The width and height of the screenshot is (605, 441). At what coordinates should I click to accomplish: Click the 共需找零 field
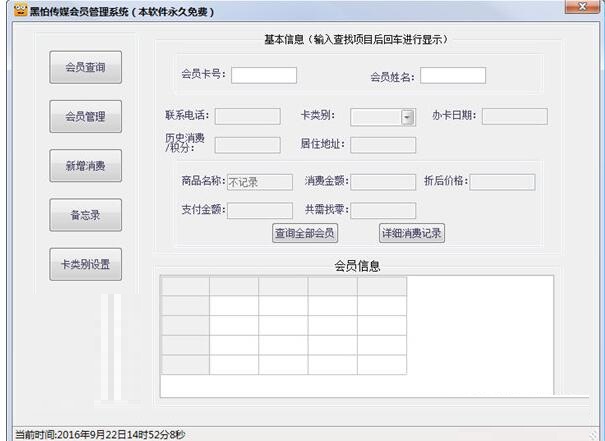[x=383, y=211]
